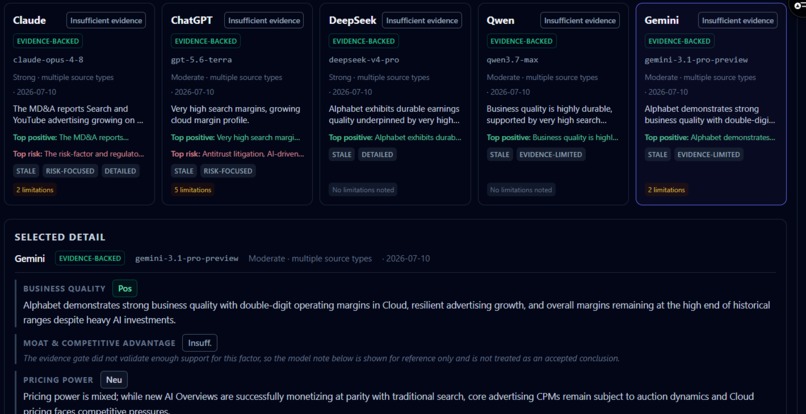Select the qwen3.7-max model name
Viewport: 806px width, 414px height.
tap(512, 60)
